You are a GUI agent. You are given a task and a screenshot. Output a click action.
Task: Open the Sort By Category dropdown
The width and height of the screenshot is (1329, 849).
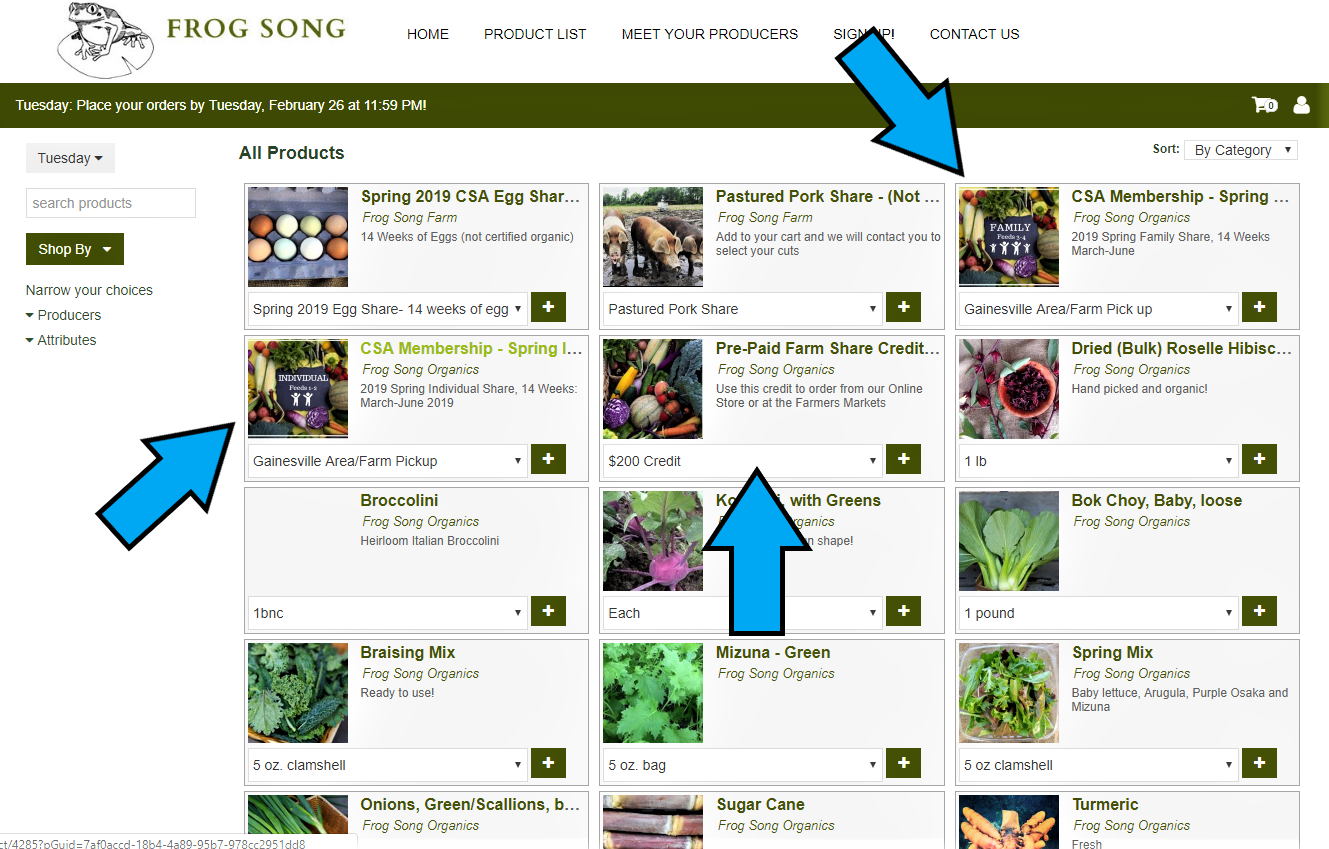(1241, 150)
